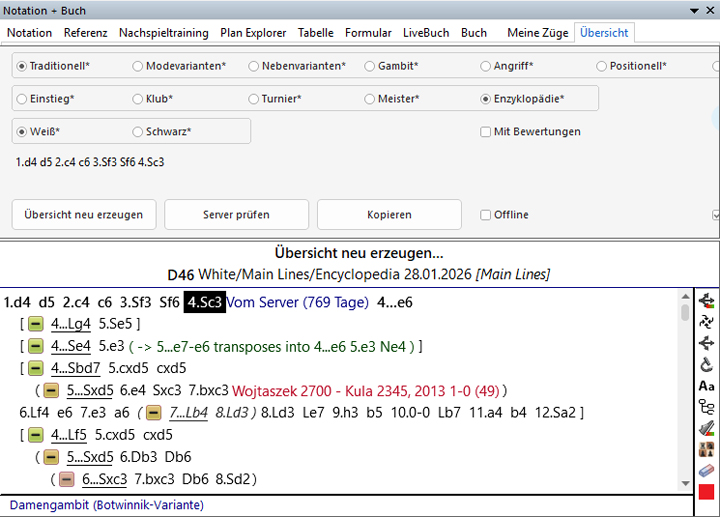Select the Schwarz* radio button

(x=138, y=132)
